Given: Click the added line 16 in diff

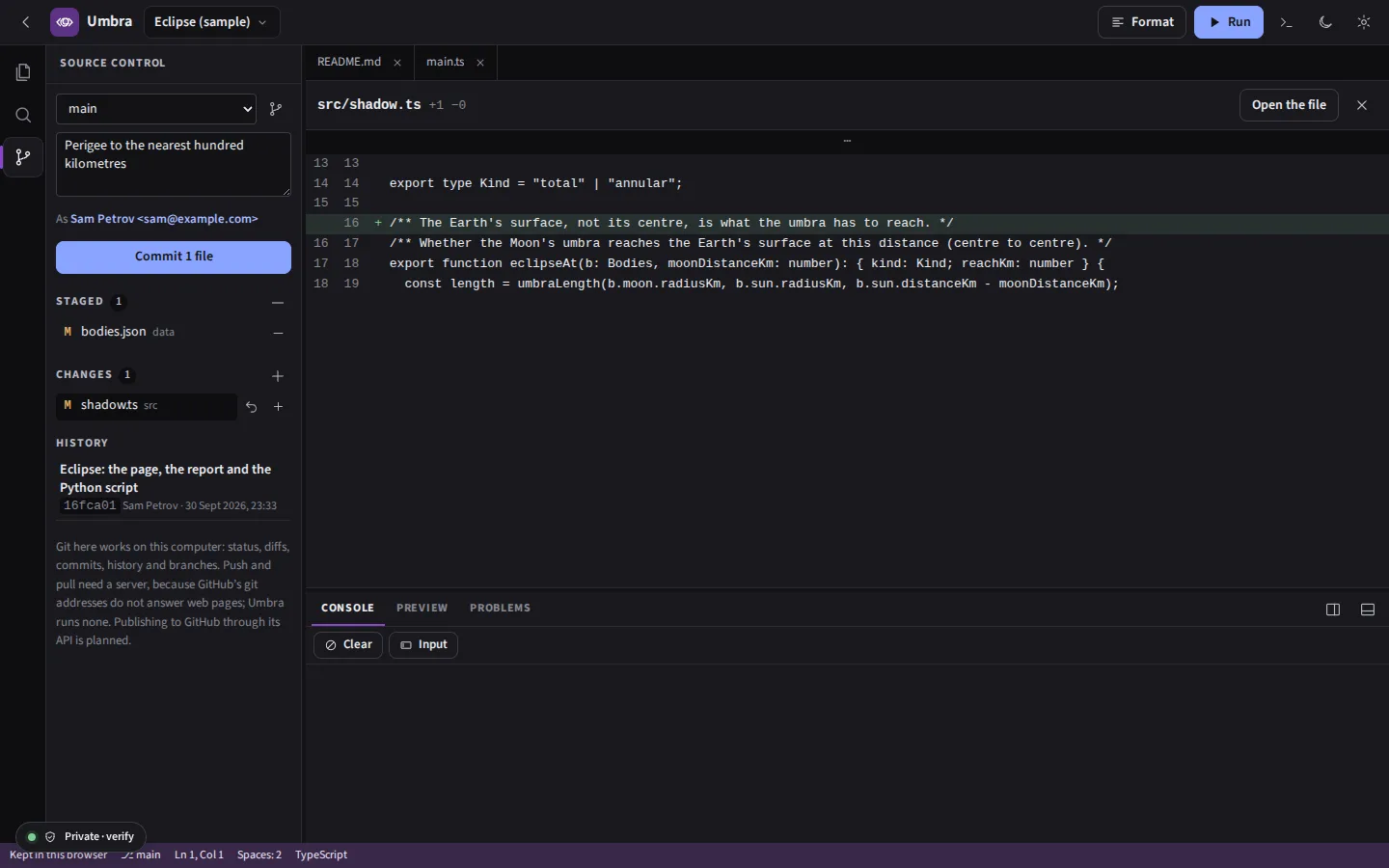Looking at the screenshot, I should click(x=847, y=223).
